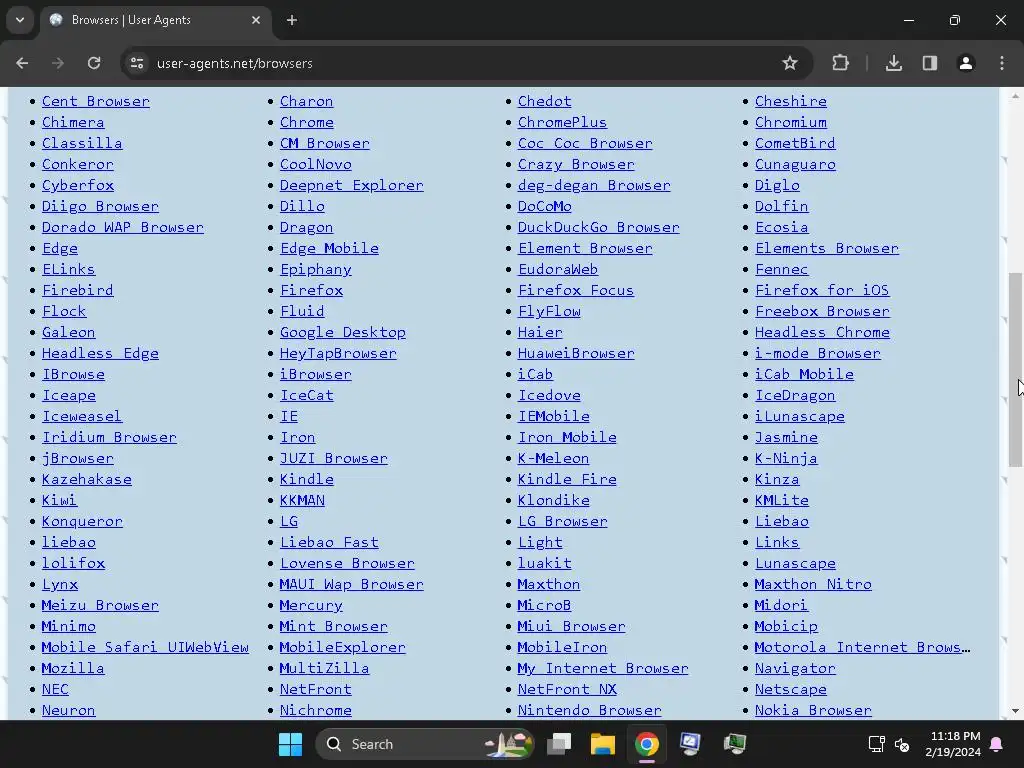Click the Nintendo Browser link
Screen dimensions: 1024x768
coord(590,710)
